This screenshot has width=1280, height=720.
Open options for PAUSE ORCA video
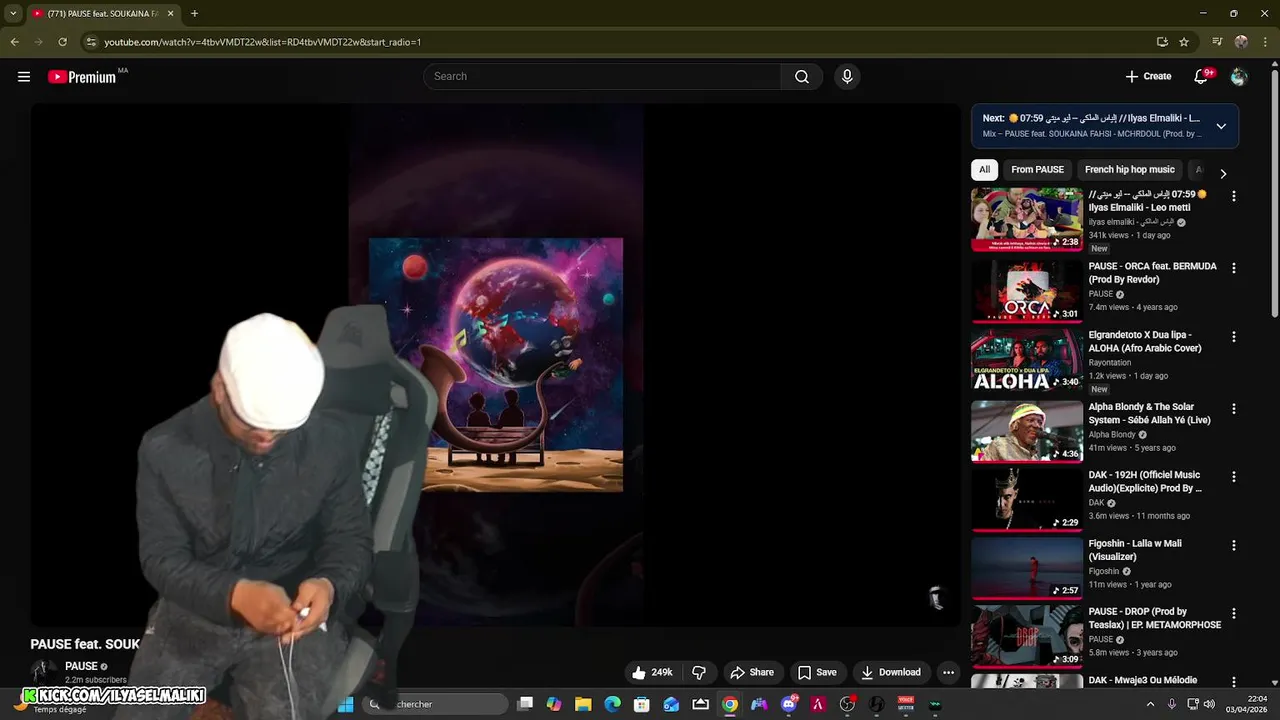point(1234,268)
